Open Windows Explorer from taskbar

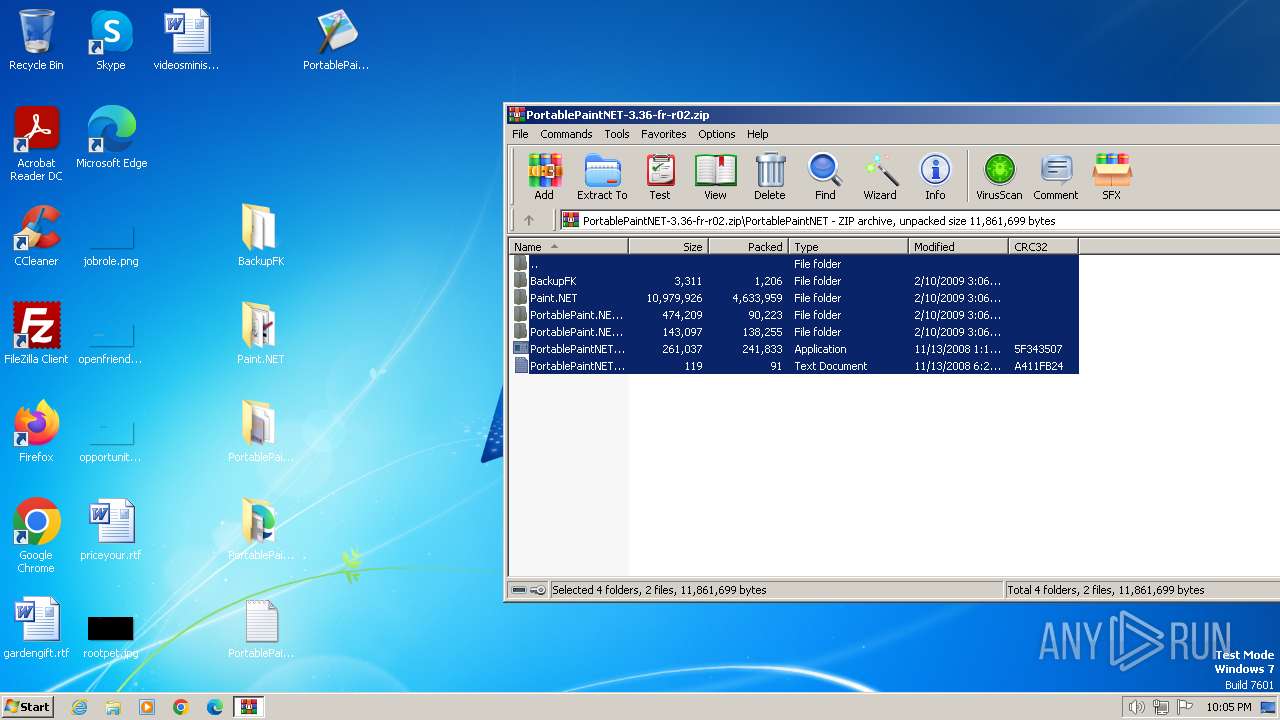[x=113, y=707]
